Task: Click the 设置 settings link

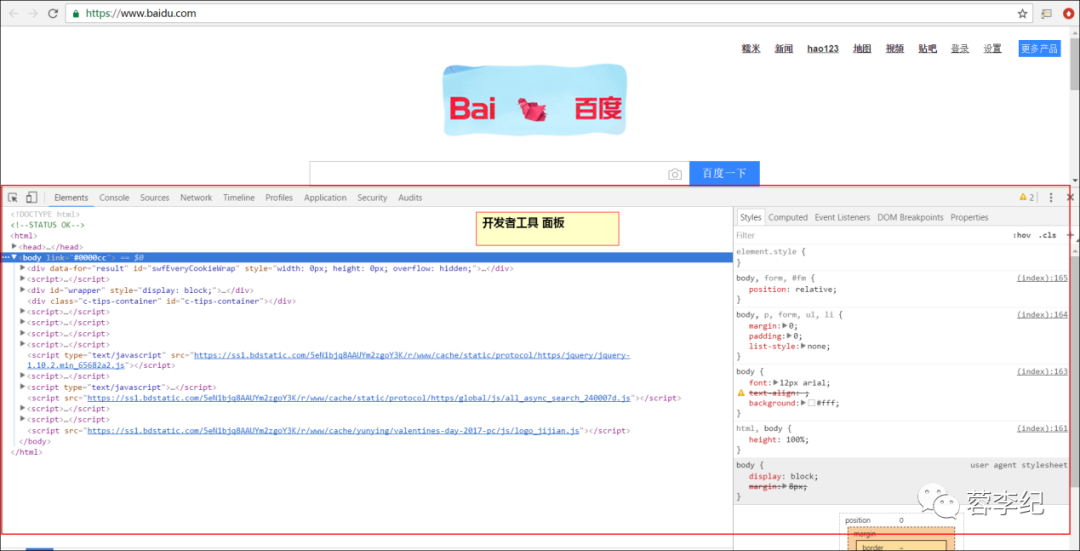Action: coord(993,48)
